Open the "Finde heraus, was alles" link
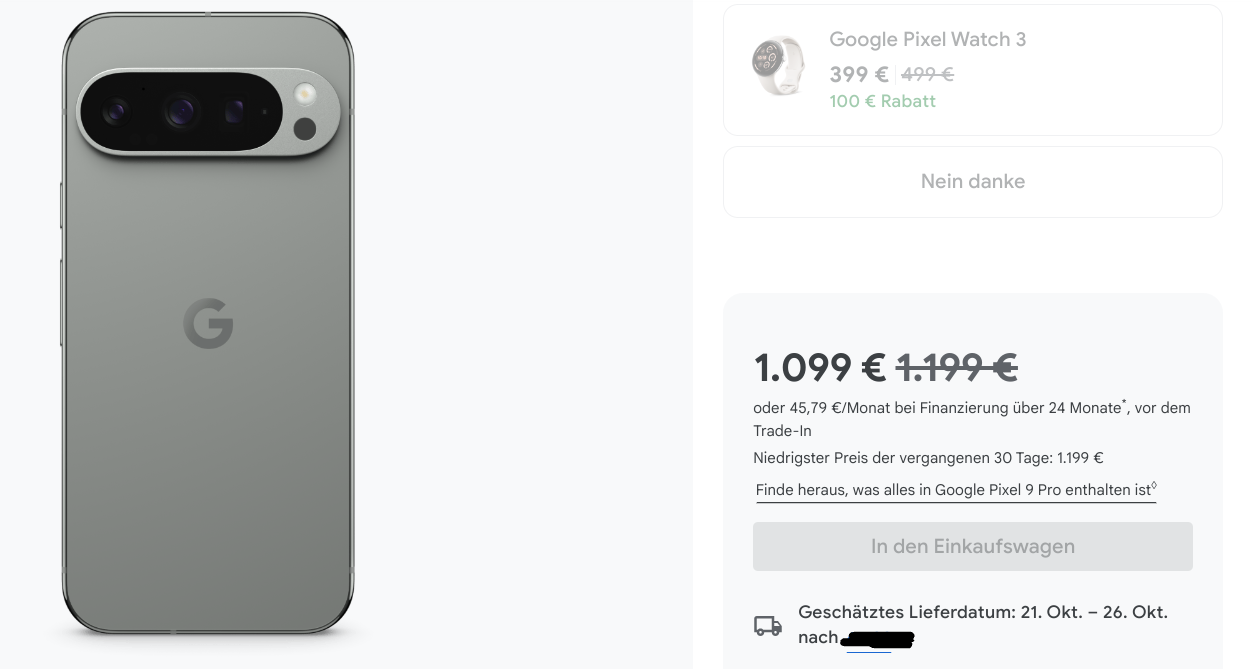This screenshot has width=1252, height=669. 955,490
